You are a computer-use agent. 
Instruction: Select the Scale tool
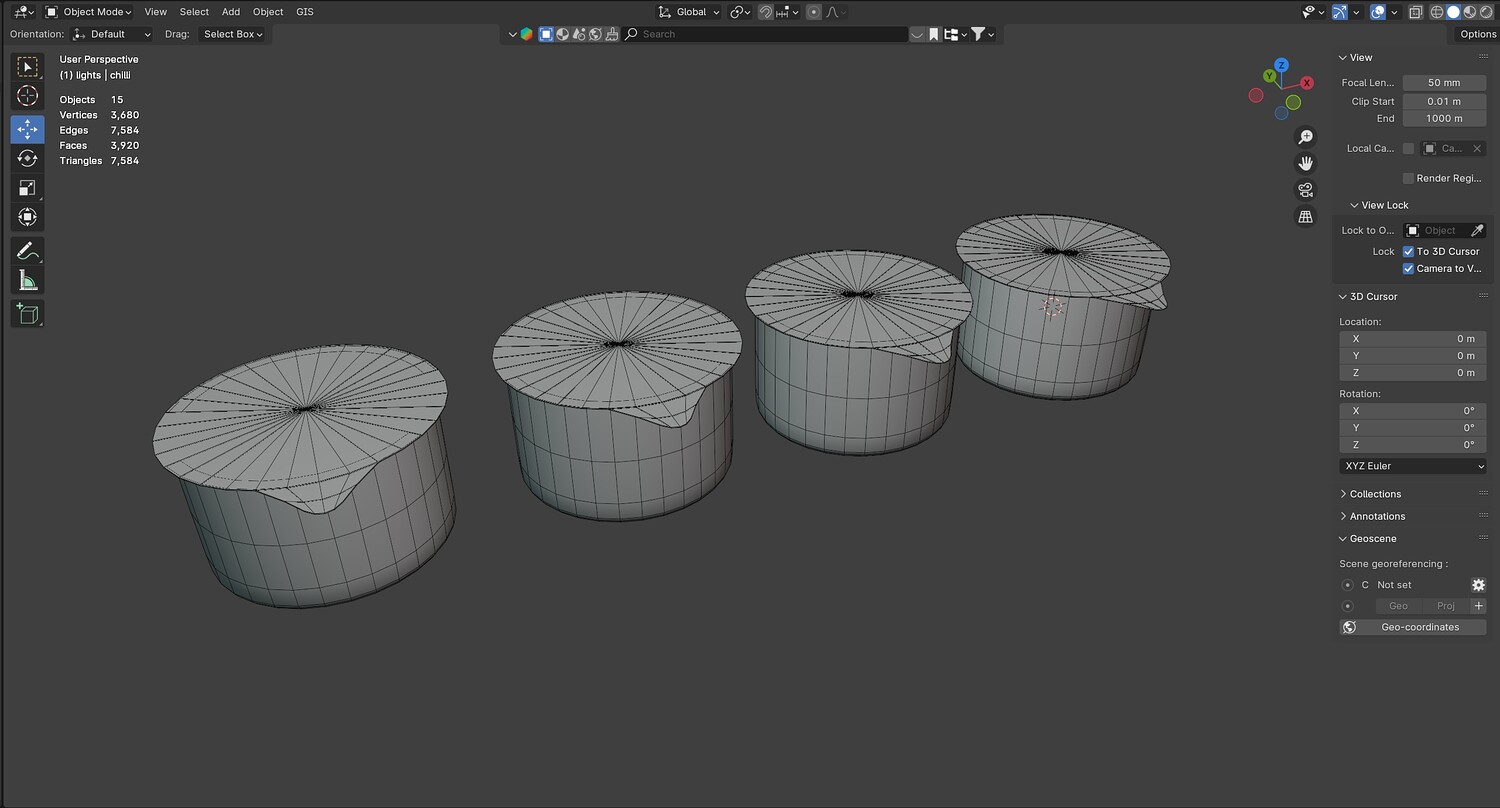tap(28, 188)
